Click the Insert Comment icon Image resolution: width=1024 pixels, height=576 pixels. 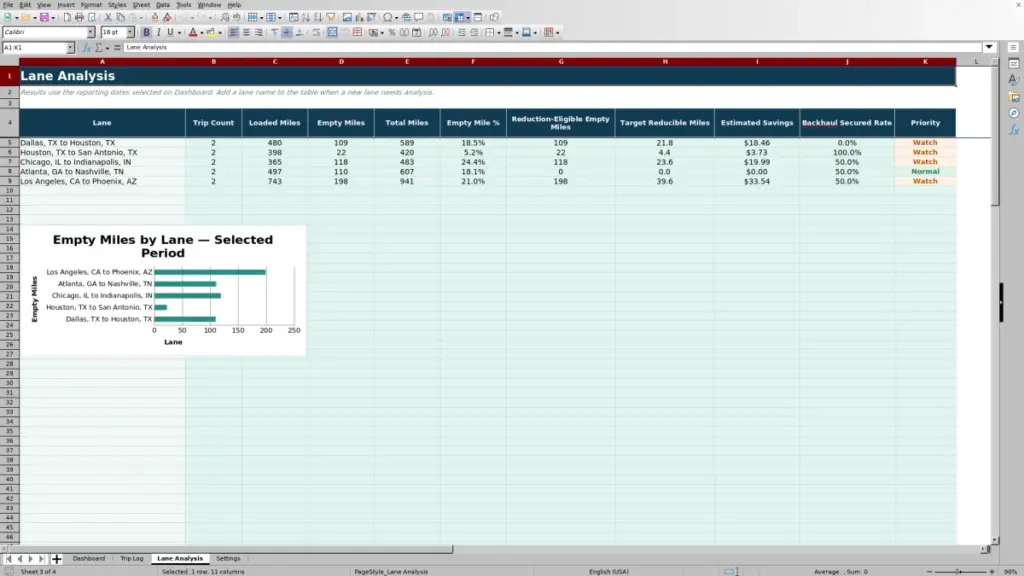click(419, 18)
